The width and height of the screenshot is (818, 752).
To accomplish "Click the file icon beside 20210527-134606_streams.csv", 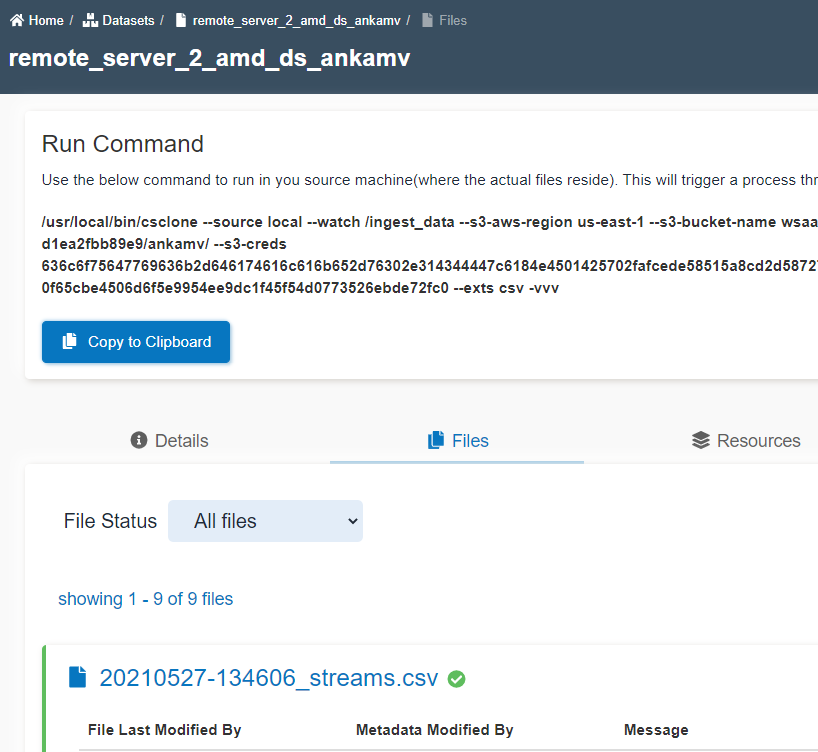I will coord(78,677).
